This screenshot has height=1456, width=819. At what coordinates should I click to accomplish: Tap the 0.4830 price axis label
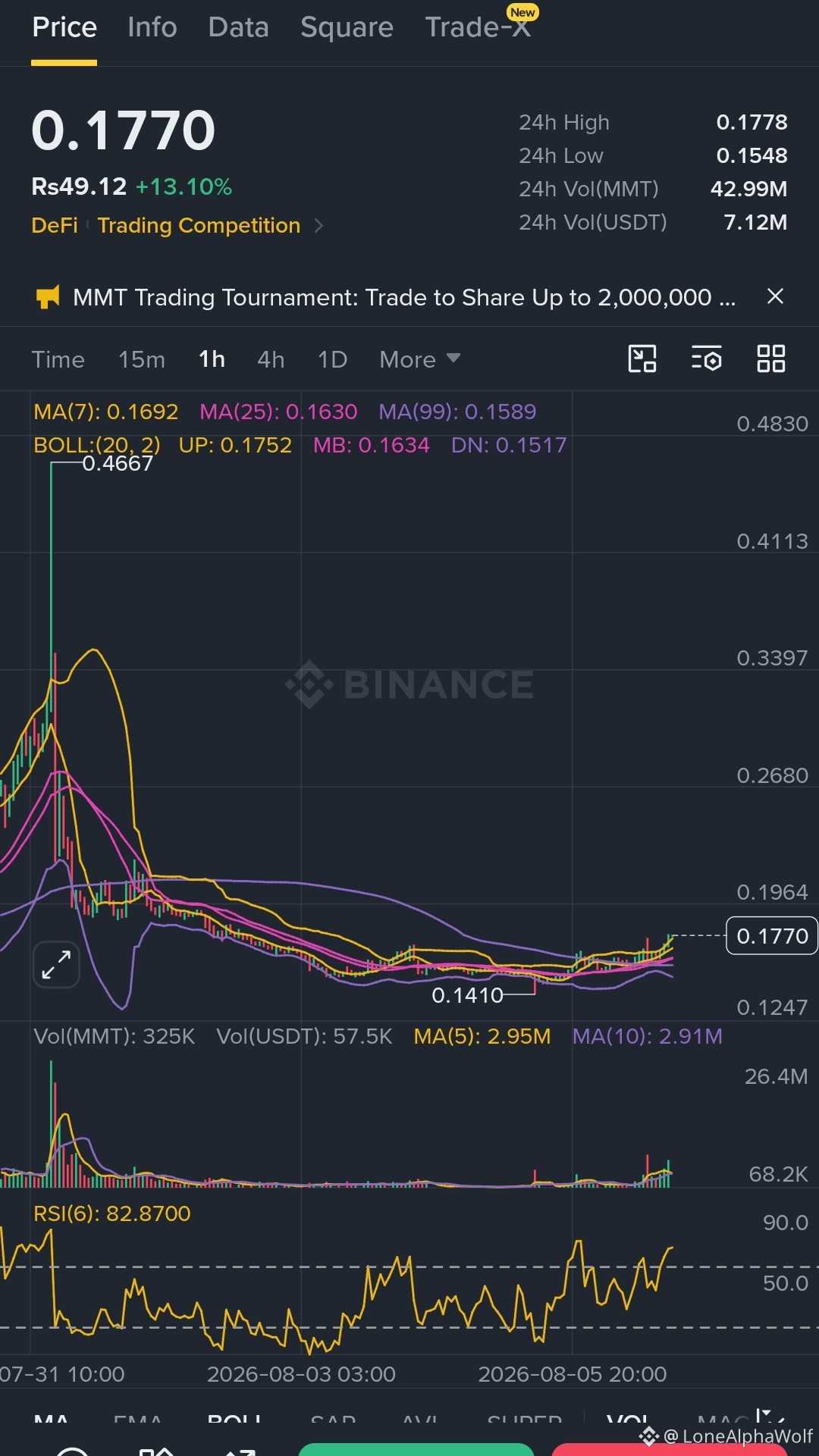tap(772, 424)
